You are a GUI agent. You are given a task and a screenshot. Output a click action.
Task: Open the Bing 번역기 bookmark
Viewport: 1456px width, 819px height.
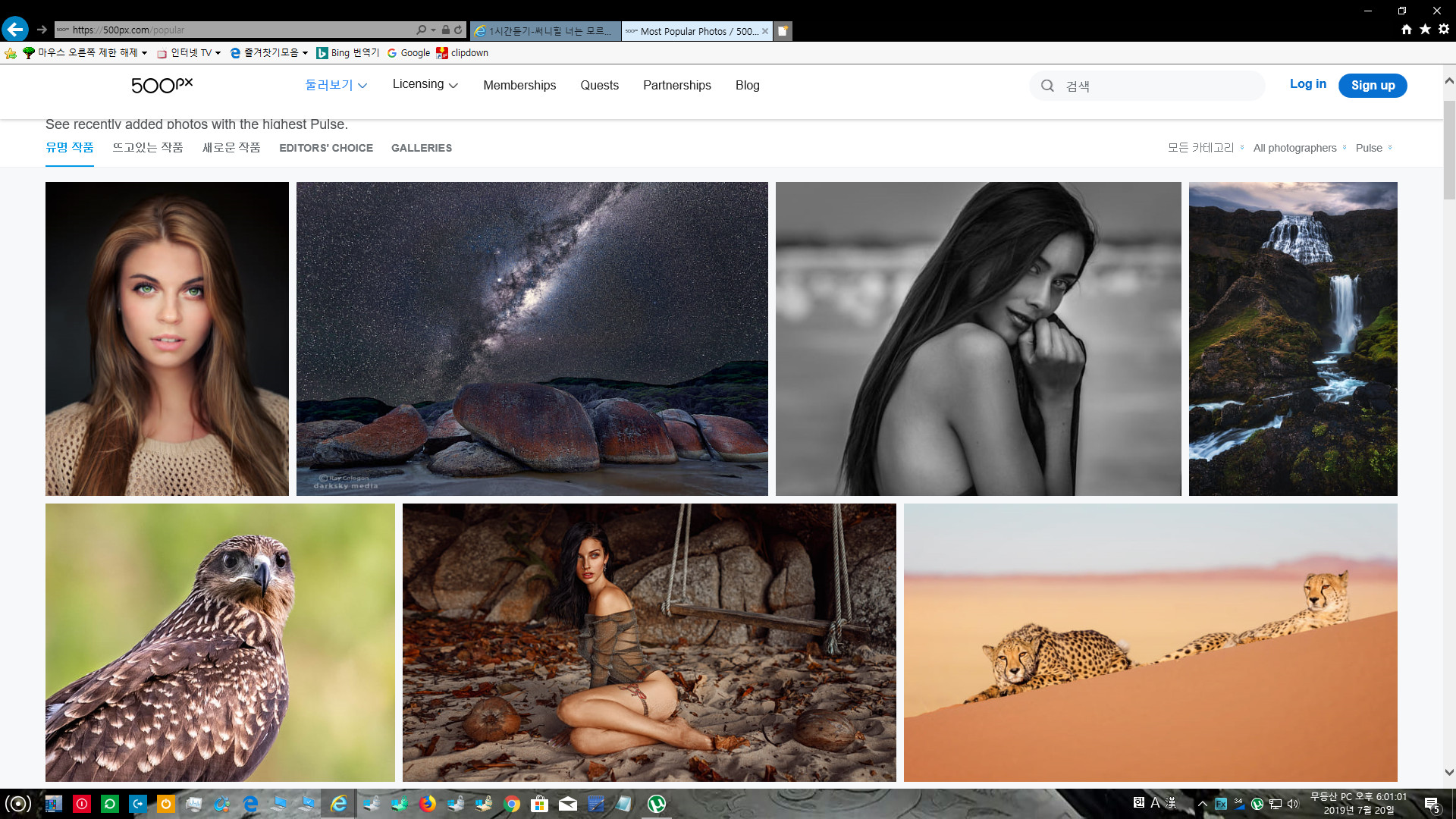click(348, 53)
